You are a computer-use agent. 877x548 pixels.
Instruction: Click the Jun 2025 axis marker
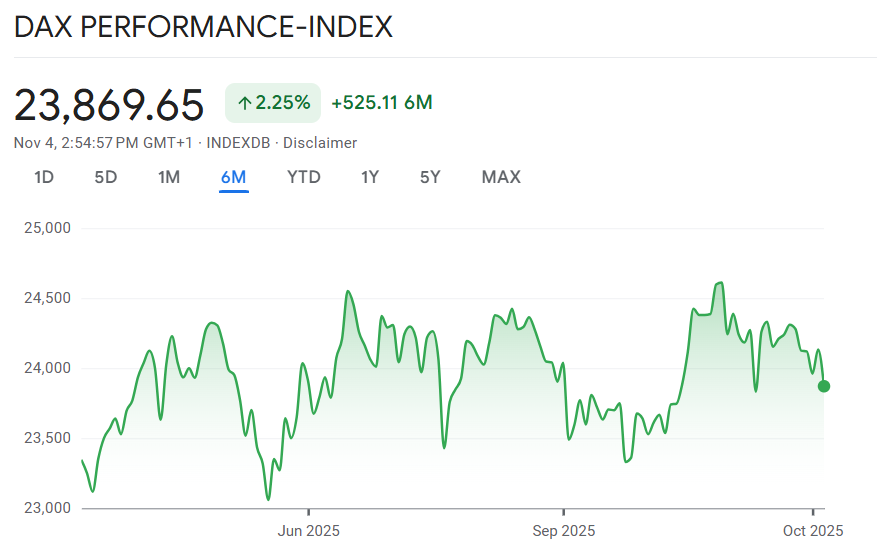click(x=308, y=530)
